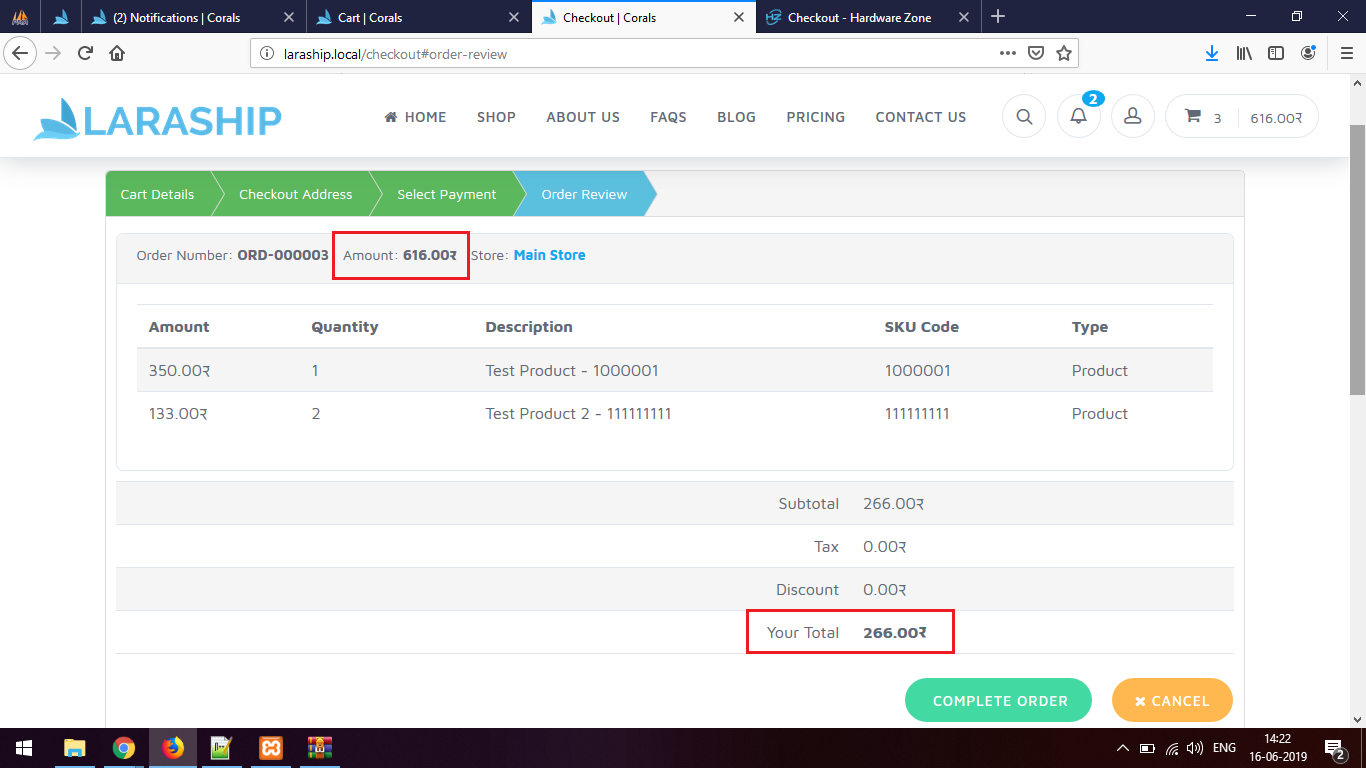Viewport: 1366px width, 768px height.
Task: Go back to the Checkout Address step
Action: pos(295,194)
